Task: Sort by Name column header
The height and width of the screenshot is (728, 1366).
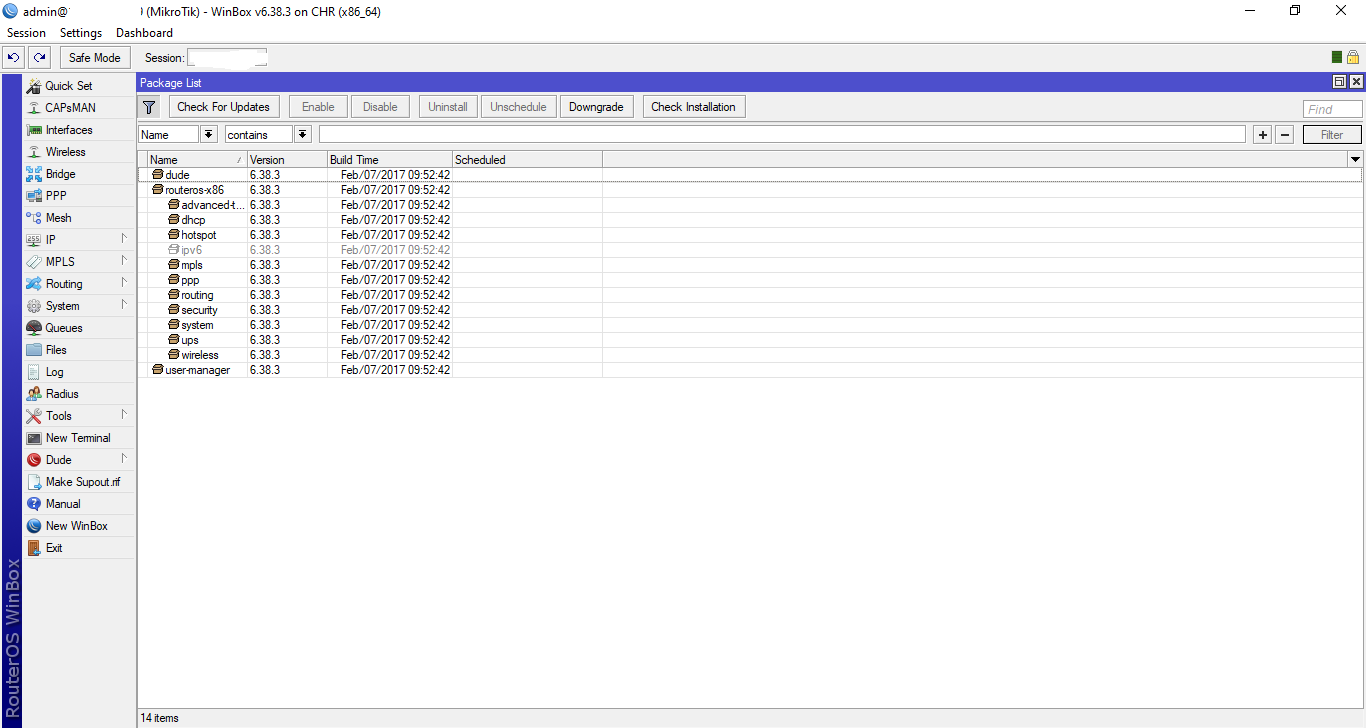Action: point(197,159)
